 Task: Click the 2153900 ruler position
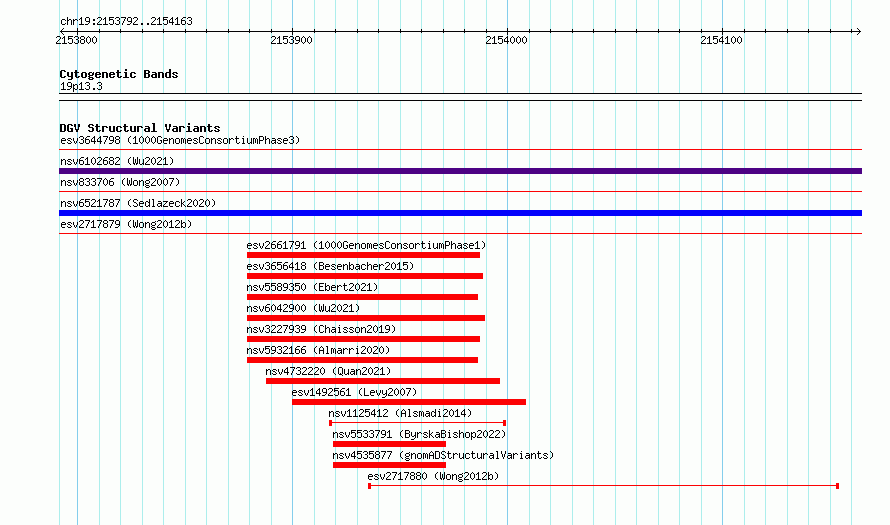(292, 40)
